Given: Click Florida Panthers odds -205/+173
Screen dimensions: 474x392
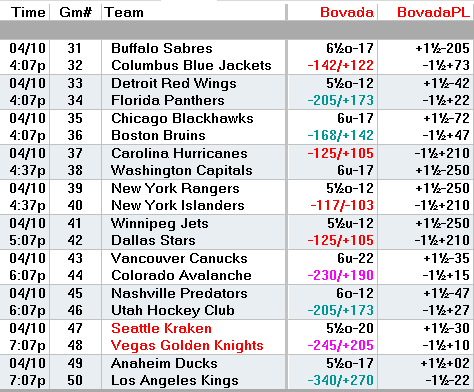Looking at the screenshot, I should (x=340, y=100).
